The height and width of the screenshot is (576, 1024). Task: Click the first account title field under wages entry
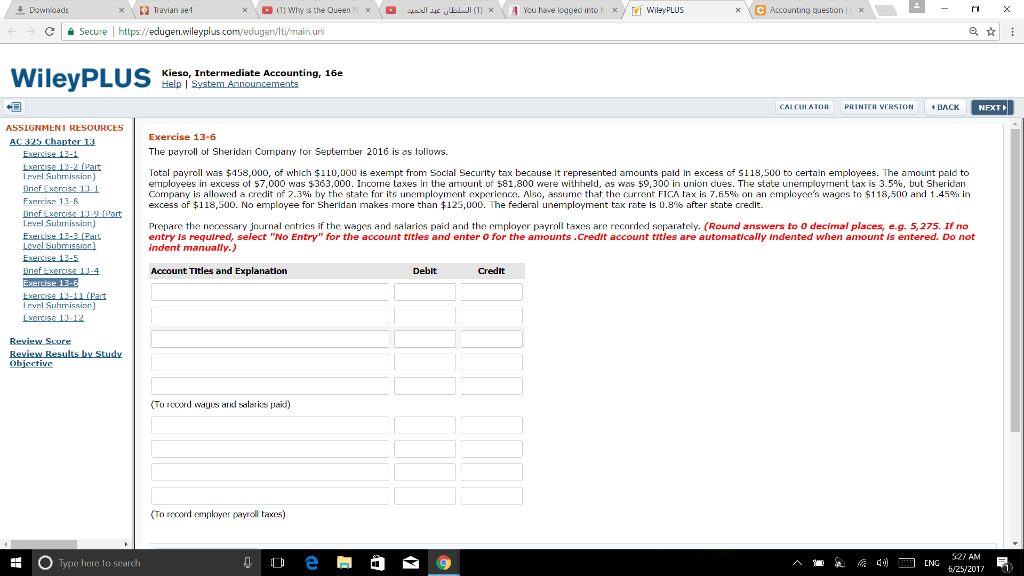(x=270, y=292)
